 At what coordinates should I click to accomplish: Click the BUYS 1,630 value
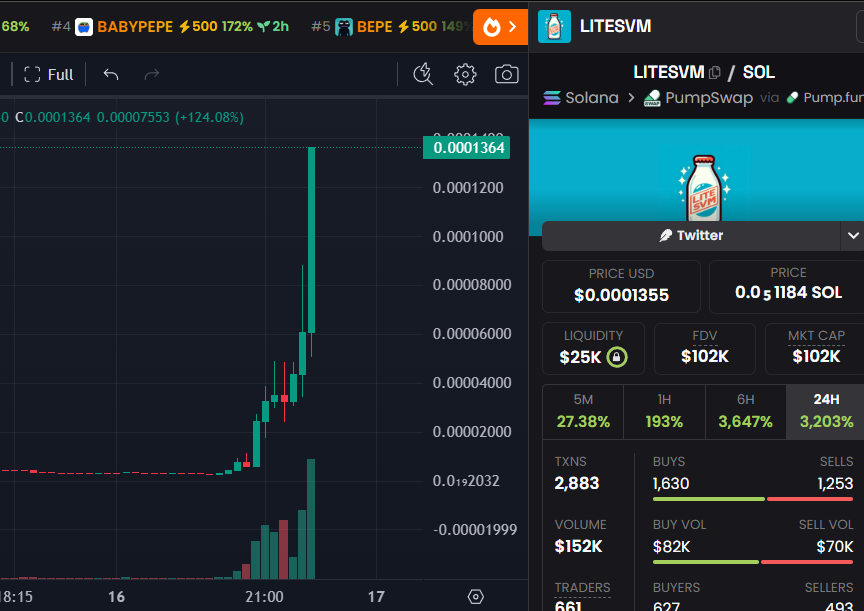click(x=671, y=484)
